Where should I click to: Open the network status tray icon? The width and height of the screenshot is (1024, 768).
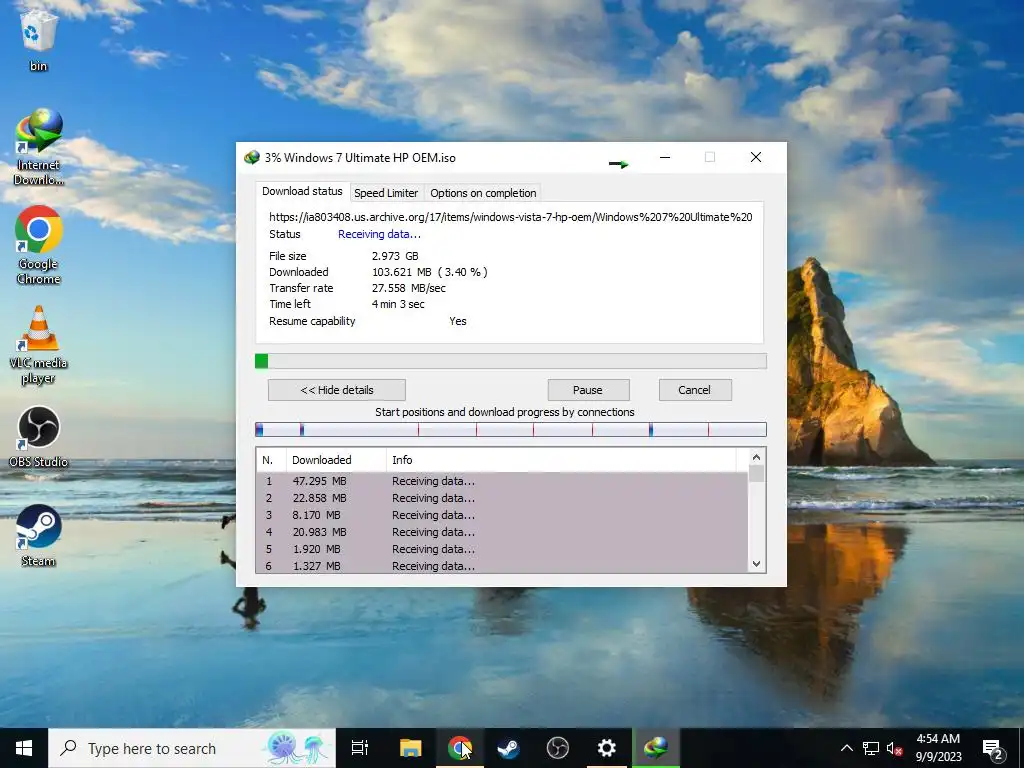[x=871, y=748]
